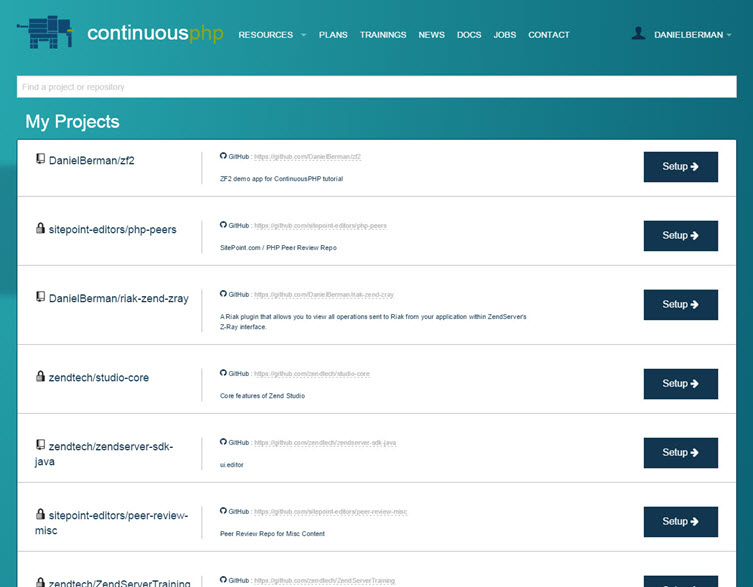Click the lock icon beside zendtech/studio-core

[41, 377]
